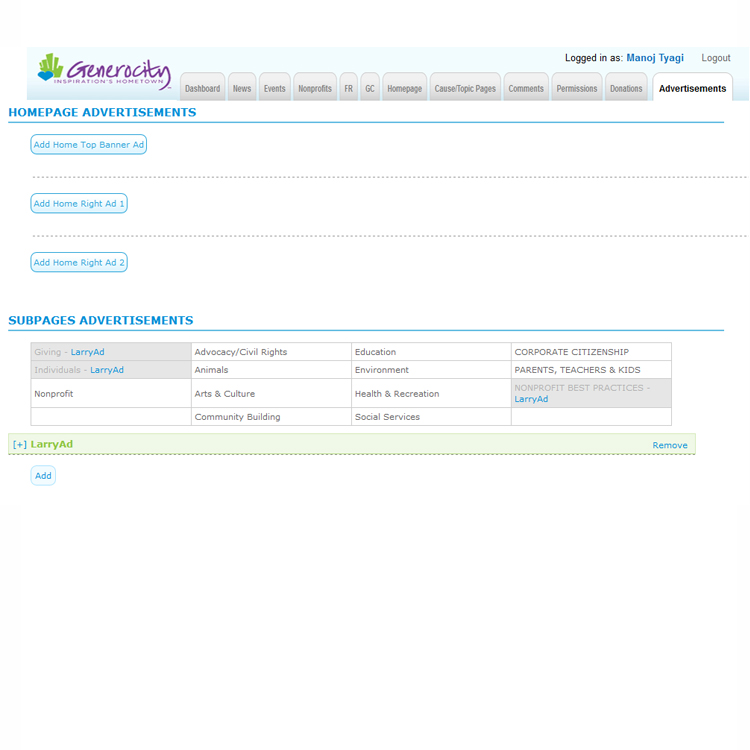This screenshot has height=750, width=750.
Task: Click Add Home Top Banner Ad button
Action: pos(88,144)
